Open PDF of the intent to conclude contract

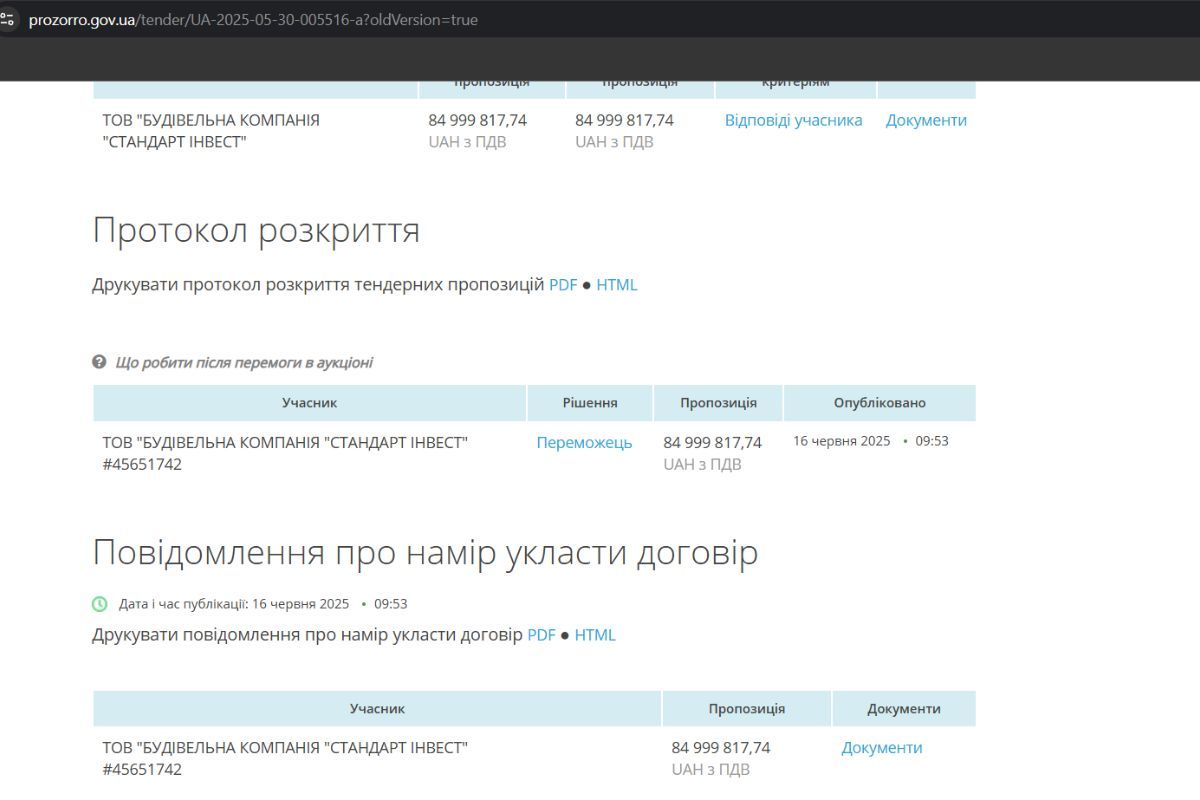pos(541,634)
